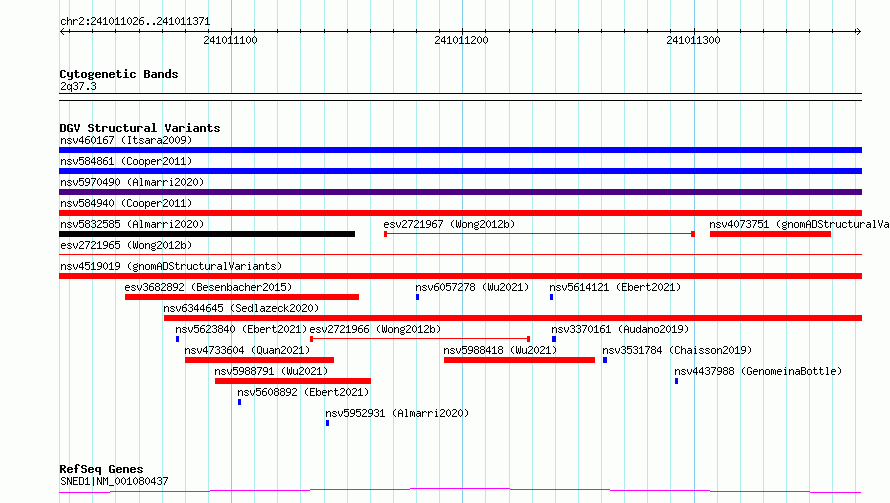The width and height of the screenshot is (890, 503).
Task: Click the nsv4437988 (GenomeinaBottle) variant label
Action: [x=758, y=371]
